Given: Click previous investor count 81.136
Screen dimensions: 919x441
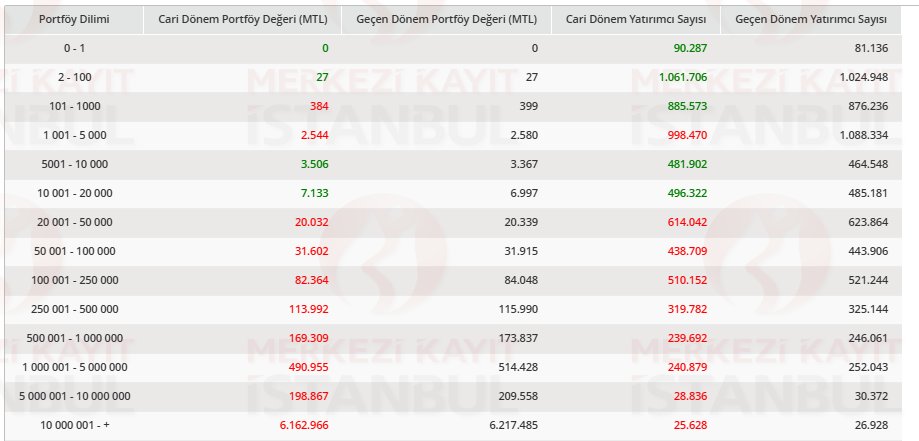Looking at the screenshot, I should pos(872,49).
